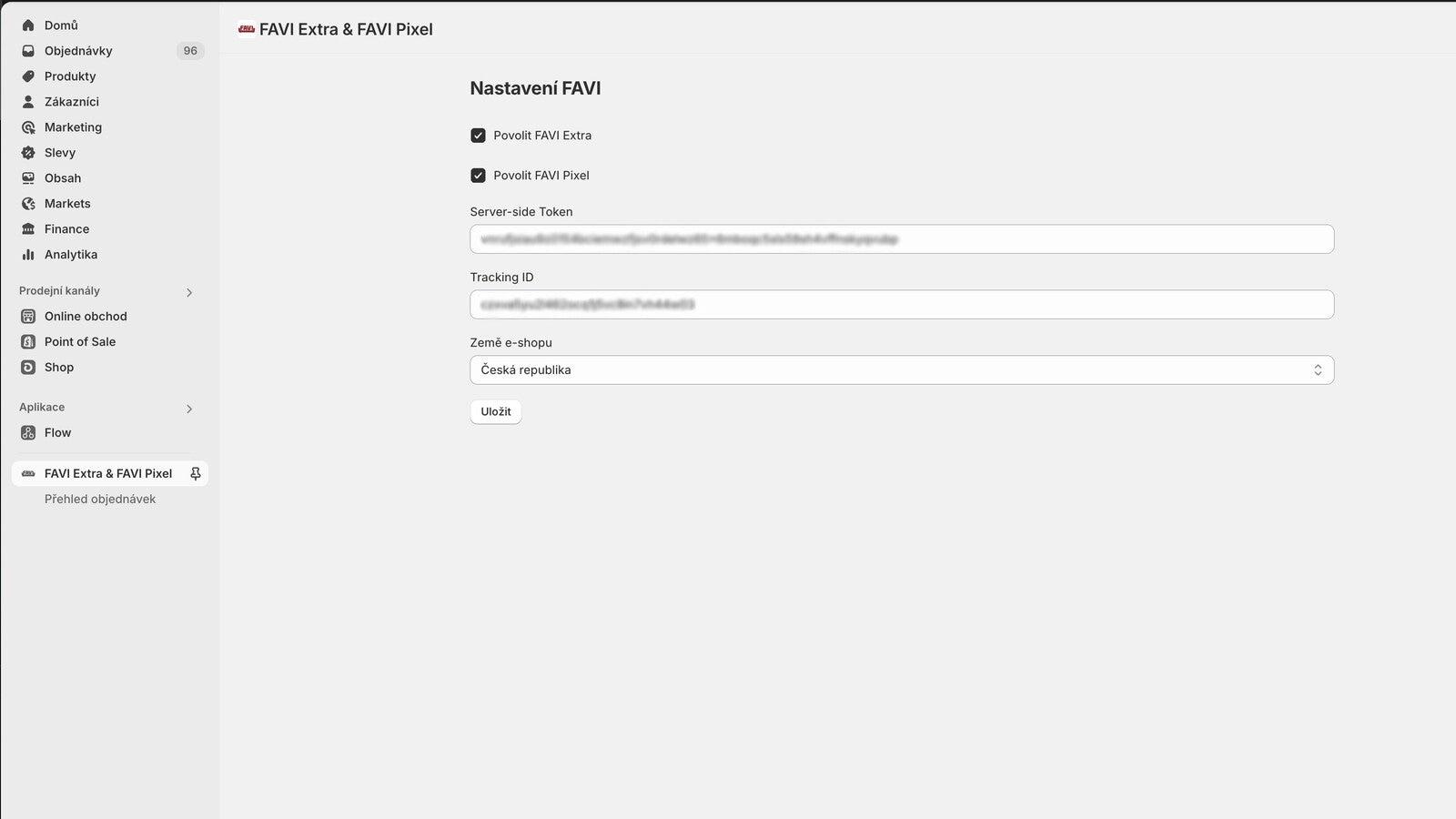Open Zákazníci via the person icon

click(27, 101)
